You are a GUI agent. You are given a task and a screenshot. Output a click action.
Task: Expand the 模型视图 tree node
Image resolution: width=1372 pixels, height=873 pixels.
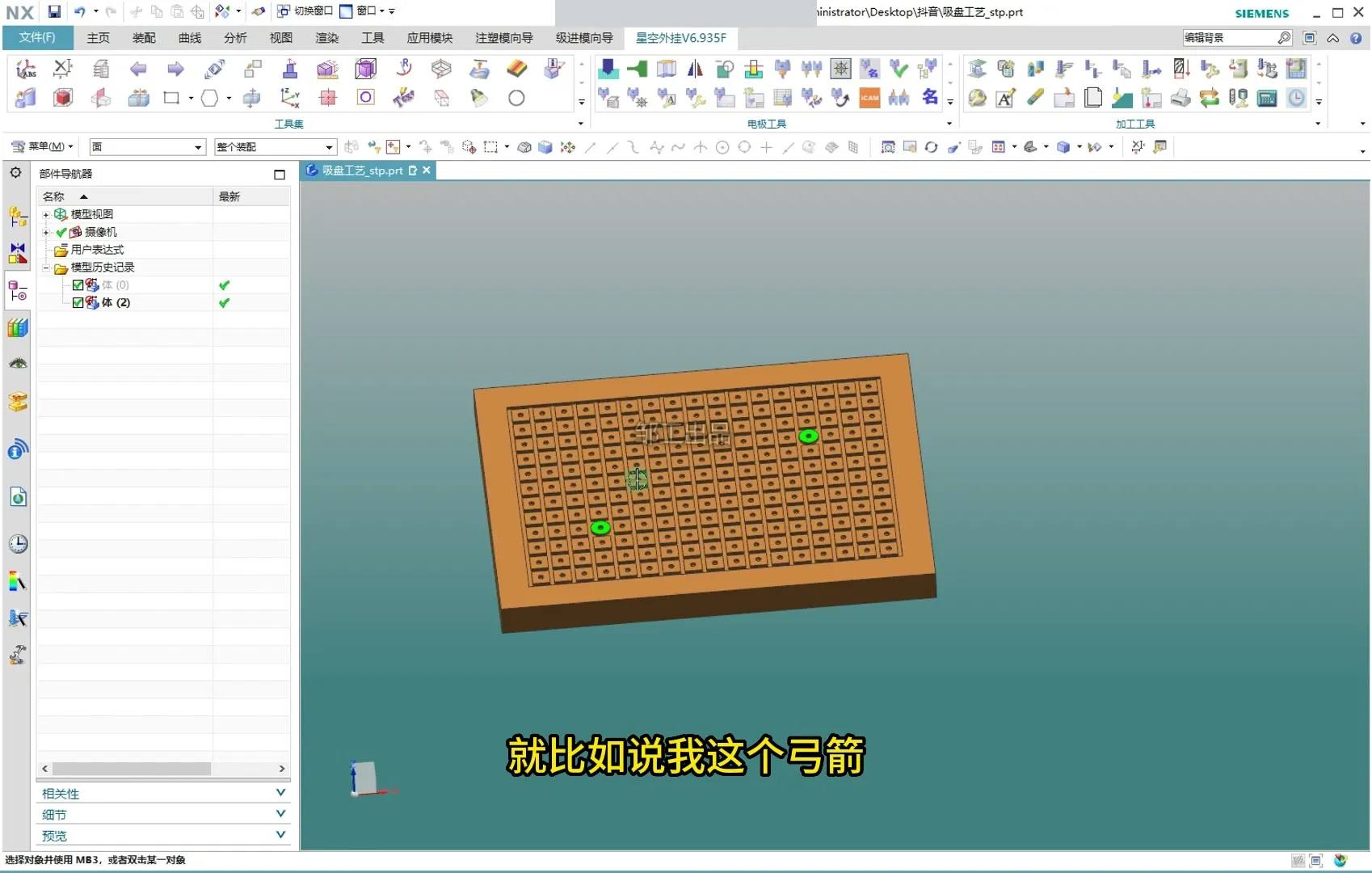pyautogui.click(x=46, y=215)
